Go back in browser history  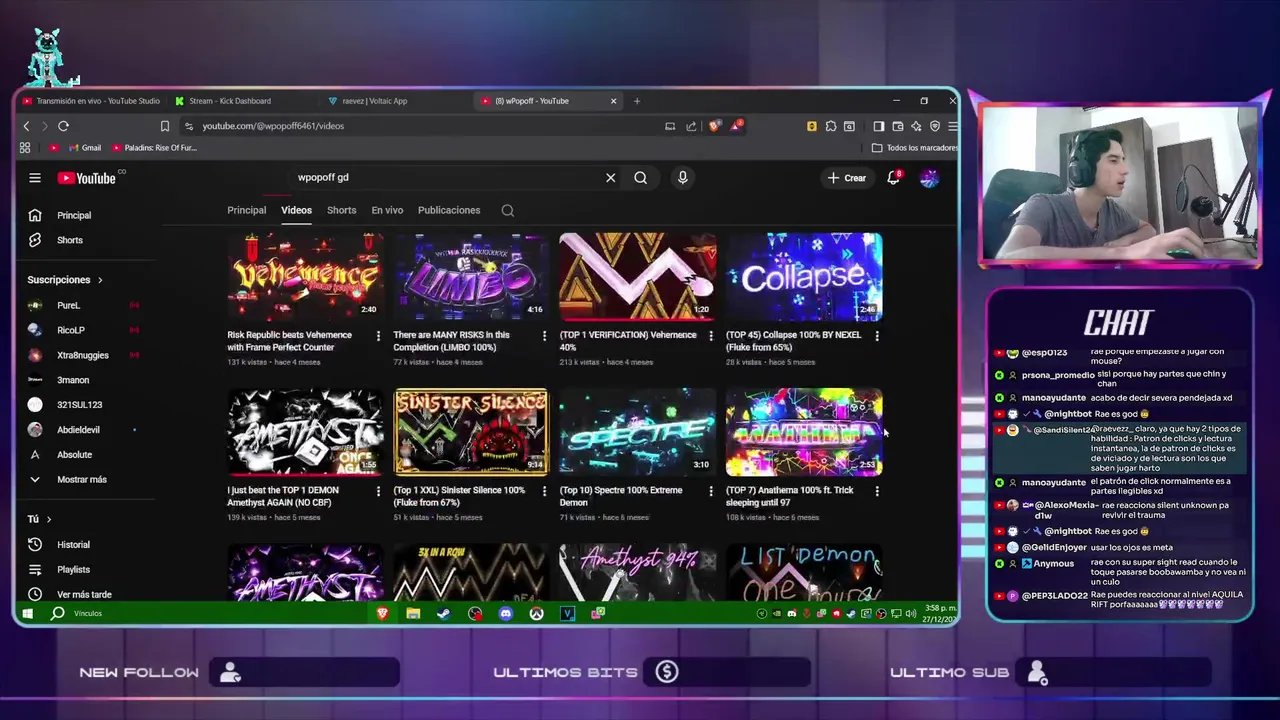pyautogui.click(x=27, y=126)
